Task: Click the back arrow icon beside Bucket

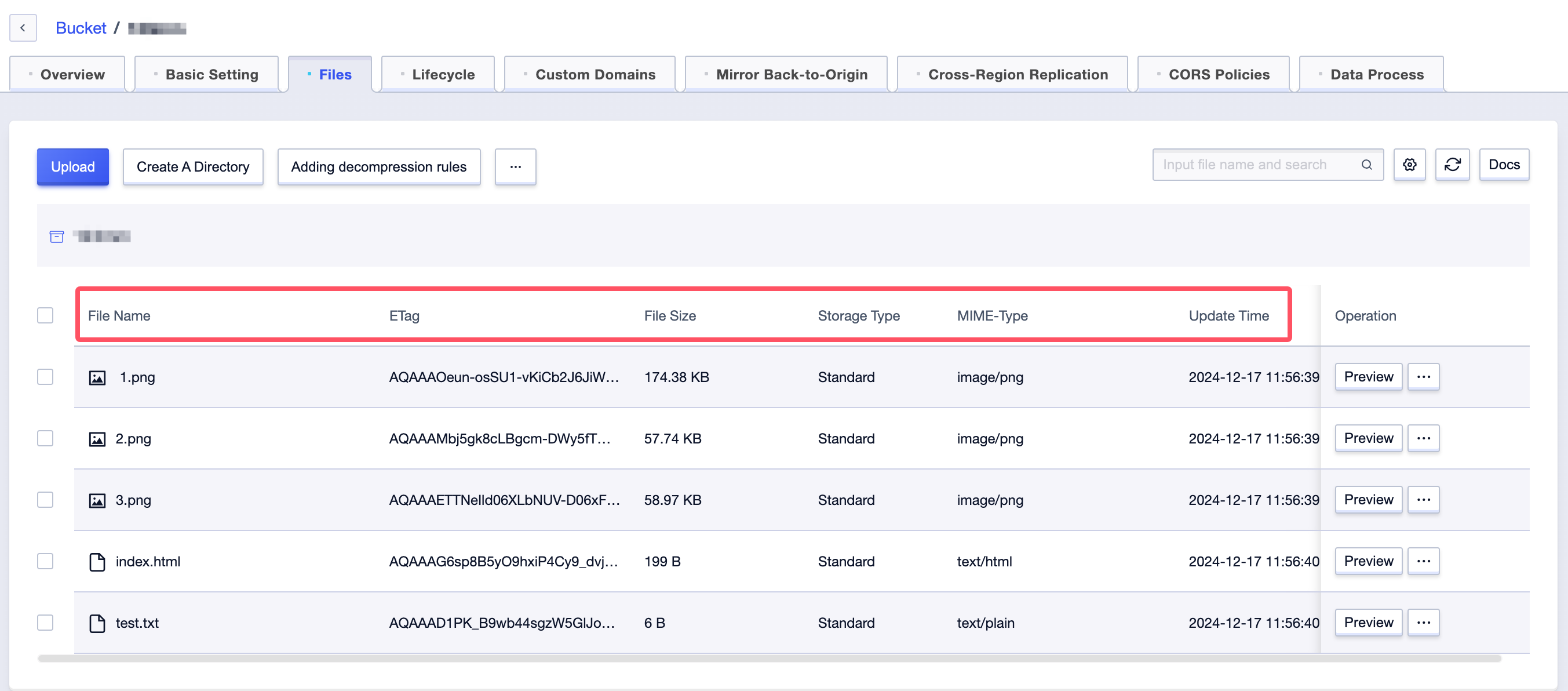Action: [x=23, y=28]
